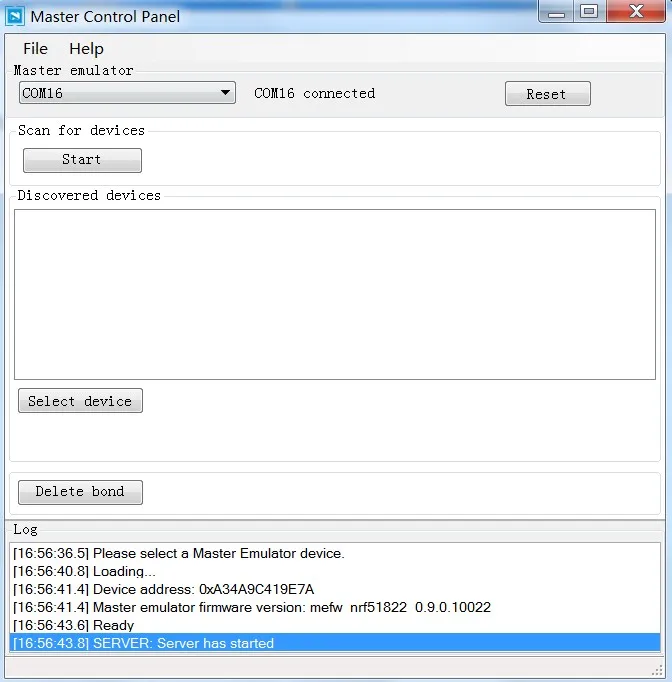Click the Delete bond button
This screenshot has height=682, width=672.
(x=80, y=492)
